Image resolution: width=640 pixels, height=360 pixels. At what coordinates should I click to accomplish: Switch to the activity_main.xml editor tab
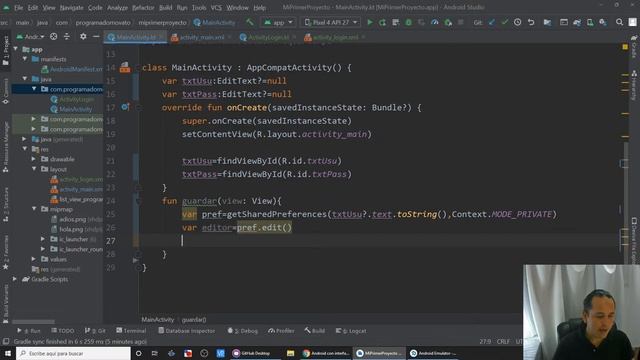click(x=202, y=37)
